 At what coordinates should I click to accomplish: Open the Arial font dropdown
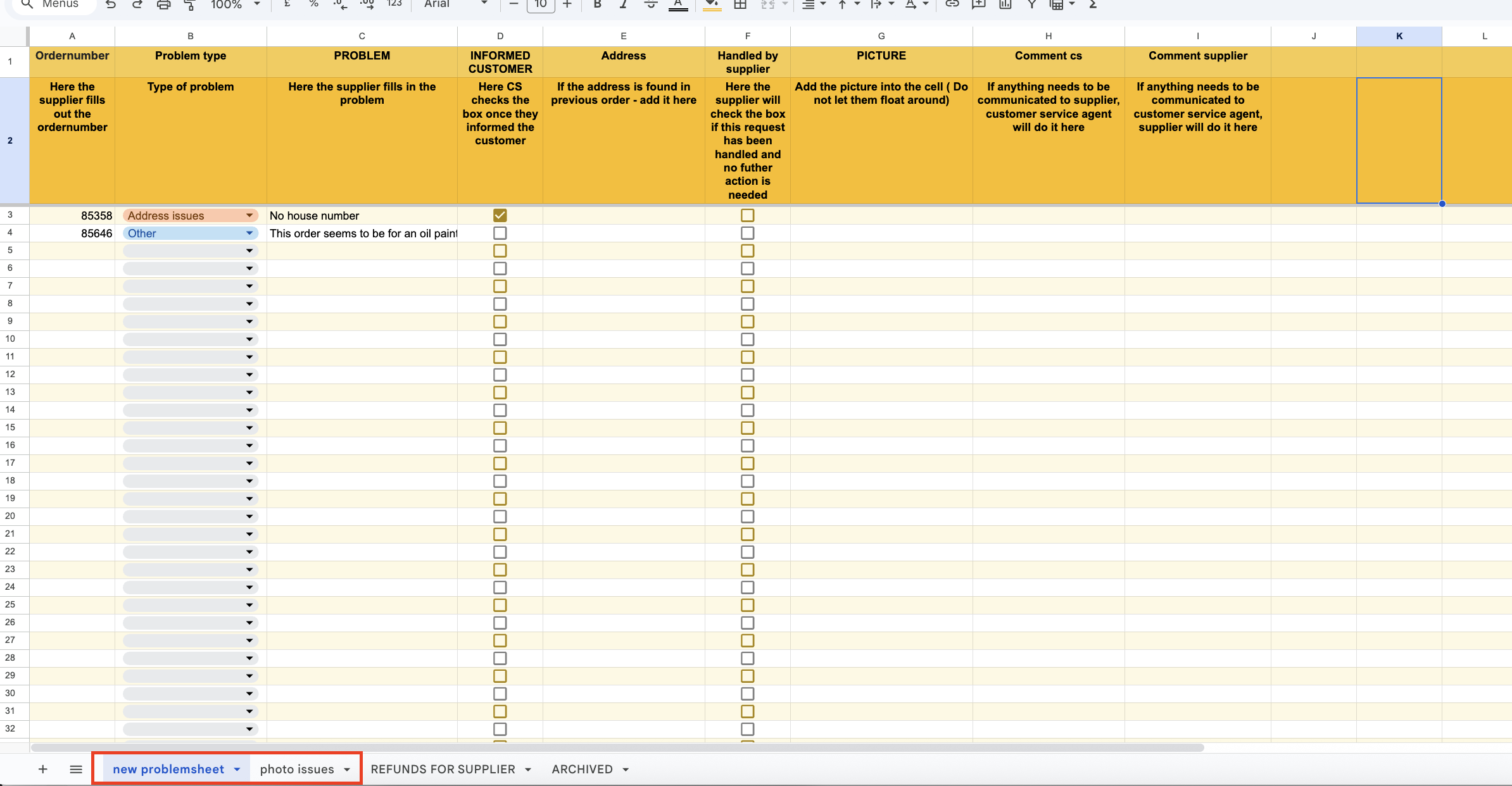pyautogui.click(x=456, y=4)
